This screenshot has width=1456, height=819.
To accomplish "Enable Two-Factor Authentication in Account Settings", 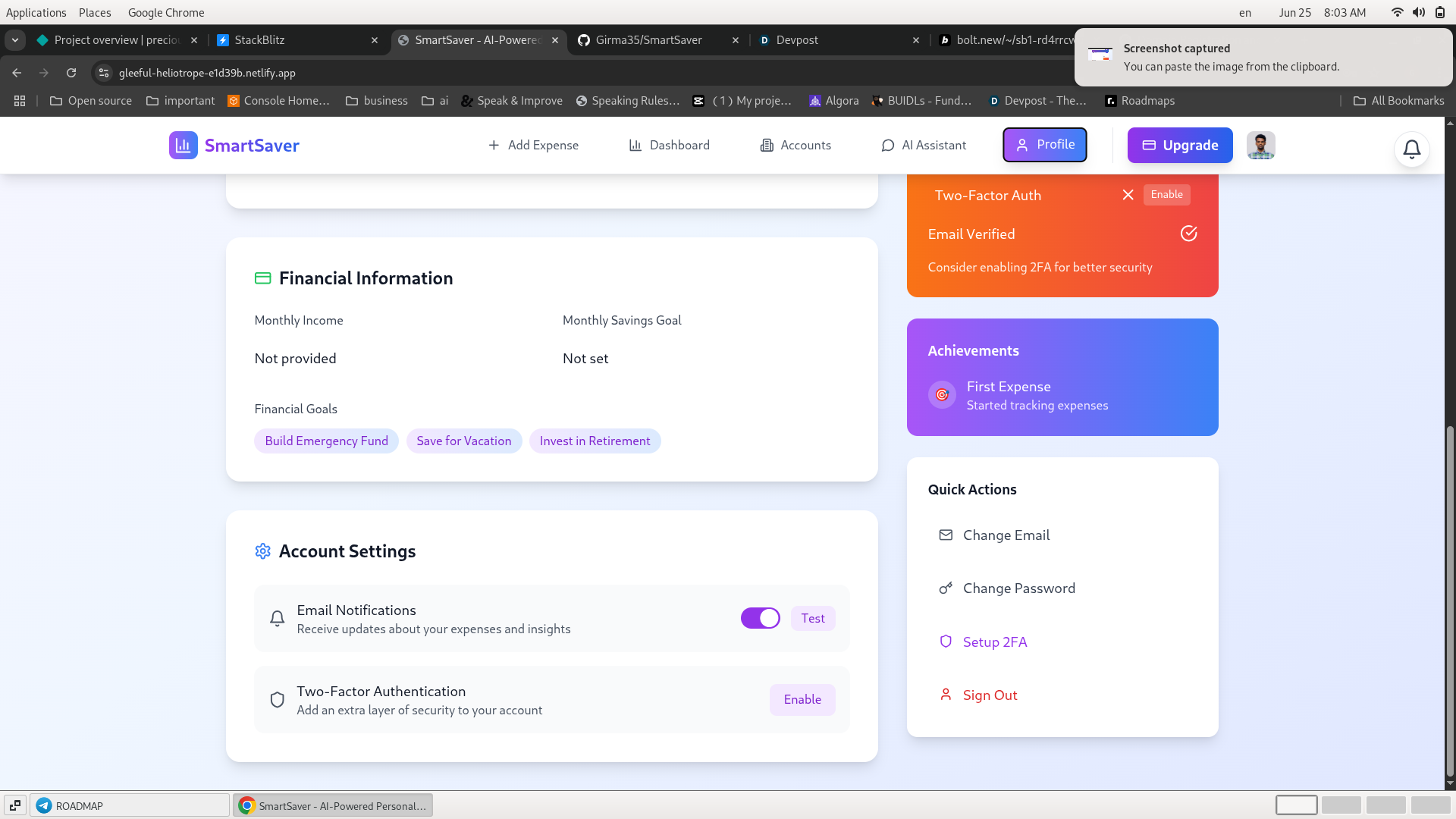I will (802, 700).
